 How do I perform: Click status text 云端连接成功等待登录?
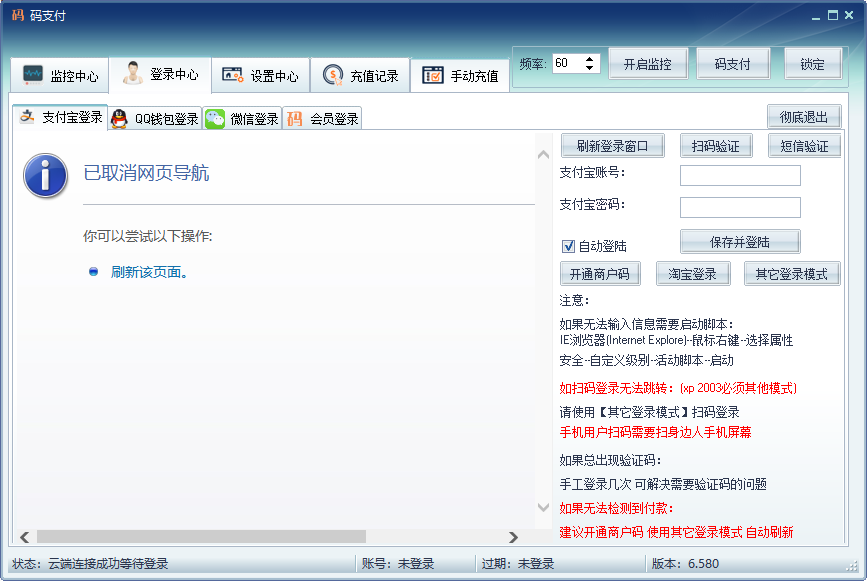pyautogui.click(x=108, y=564)
